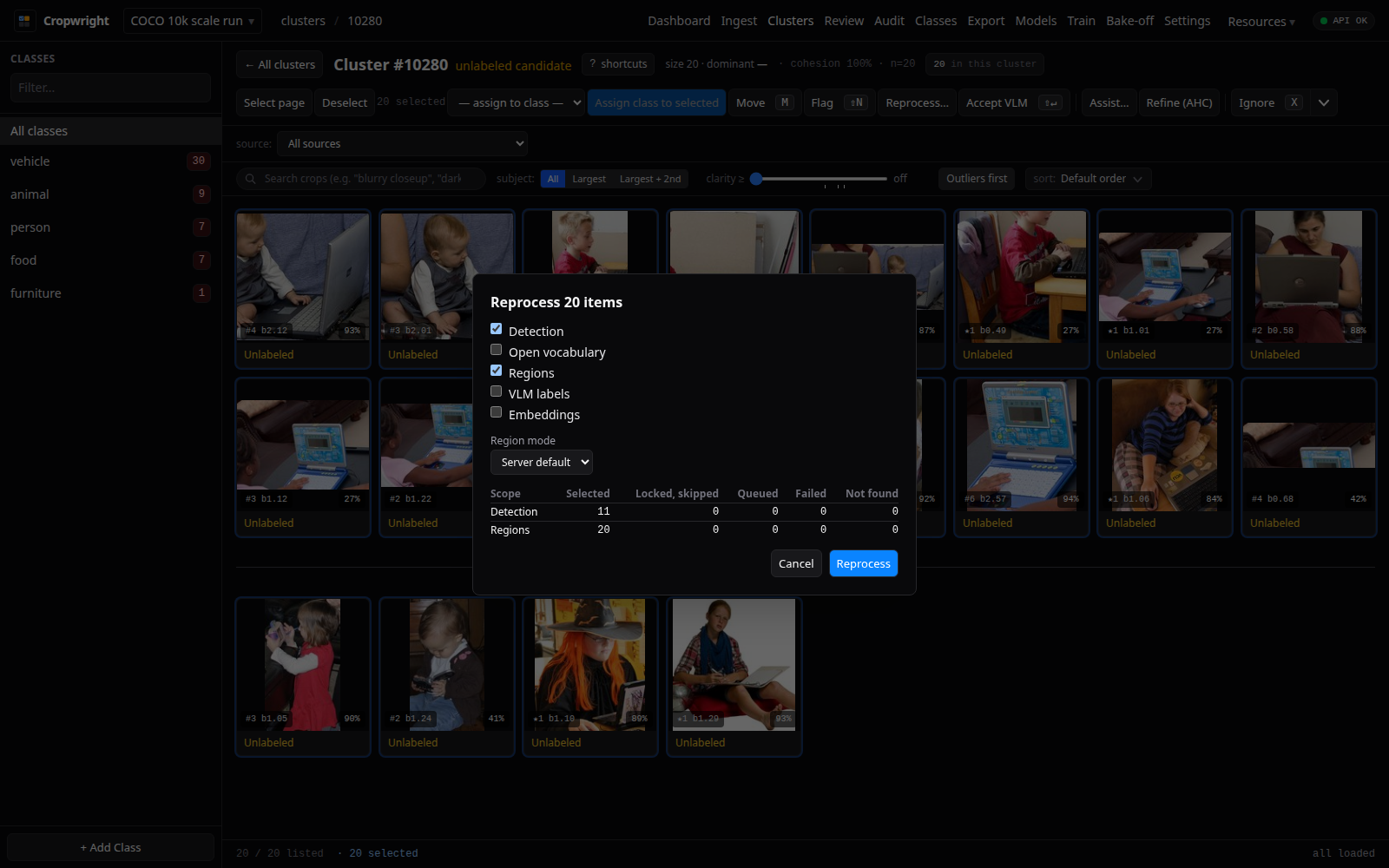Open the All sources dropdown
Viewport: 1389px width, 868px height.
click(403, 144)
